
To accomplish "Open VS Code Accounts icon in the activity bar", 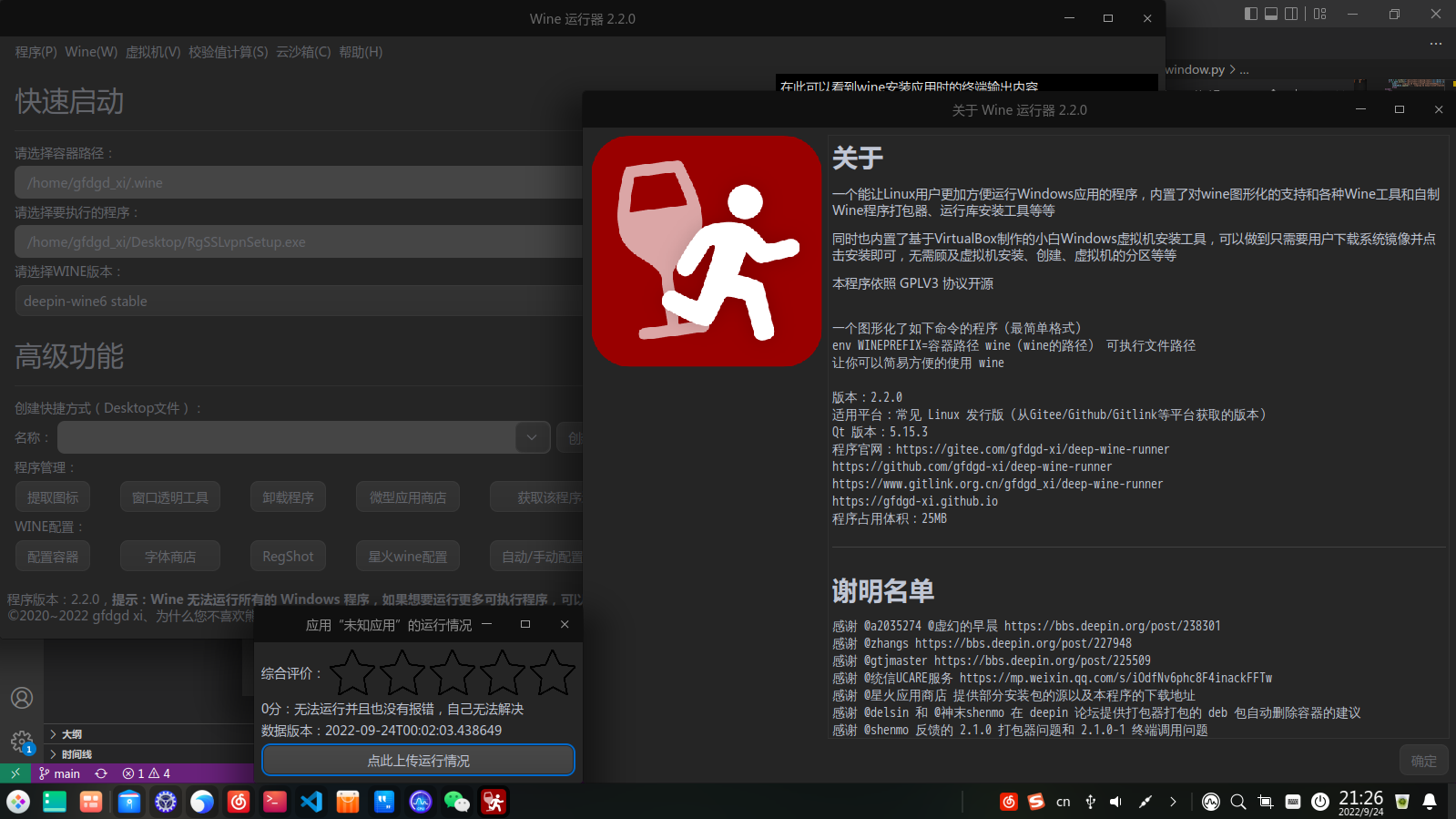I will 22,698.
